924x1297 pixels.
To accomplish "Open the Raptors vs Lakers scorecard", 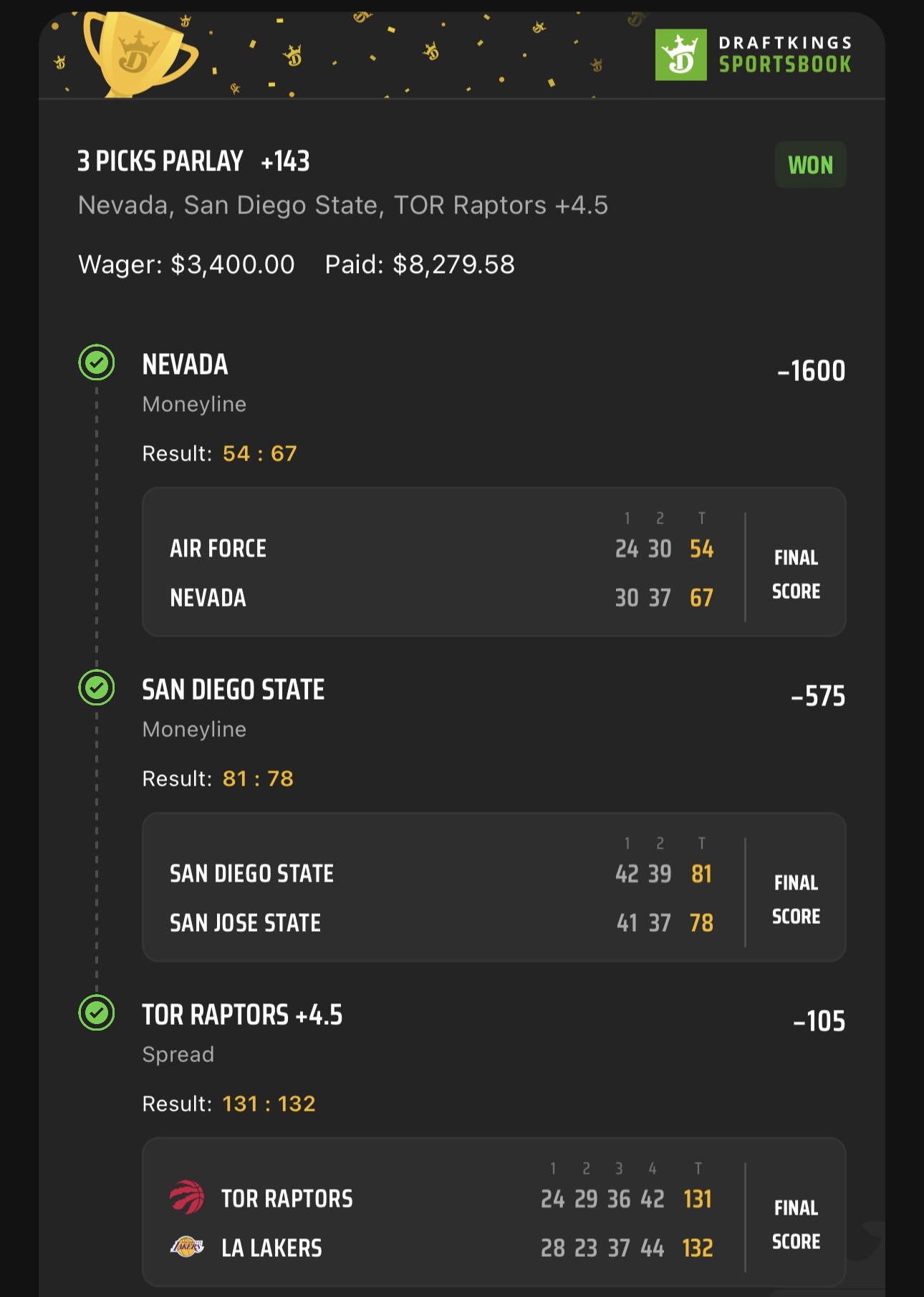I will click(x=494, y=1212).
